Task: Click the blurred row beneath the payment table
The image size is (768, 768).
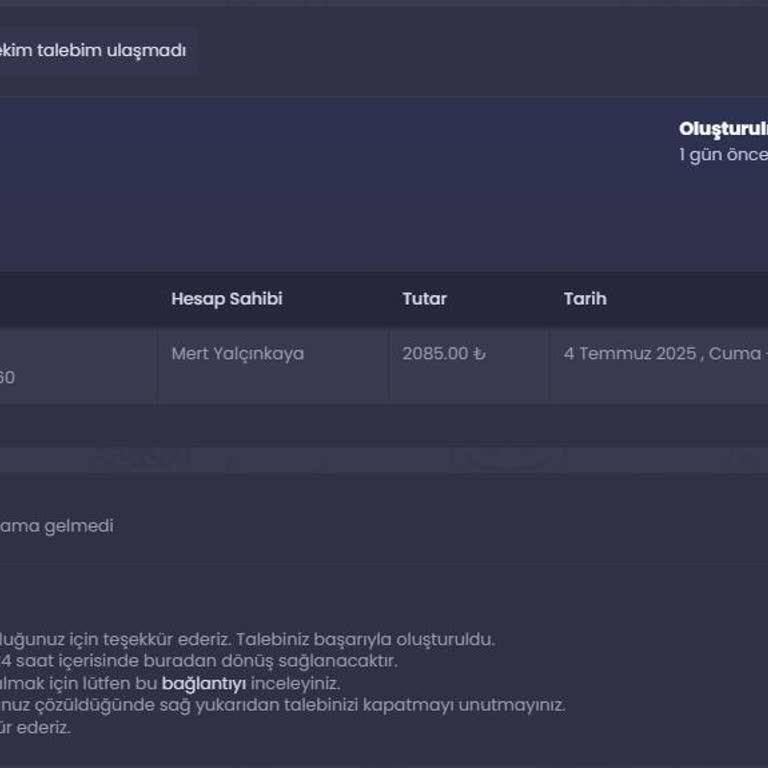Action: [384, 459]
